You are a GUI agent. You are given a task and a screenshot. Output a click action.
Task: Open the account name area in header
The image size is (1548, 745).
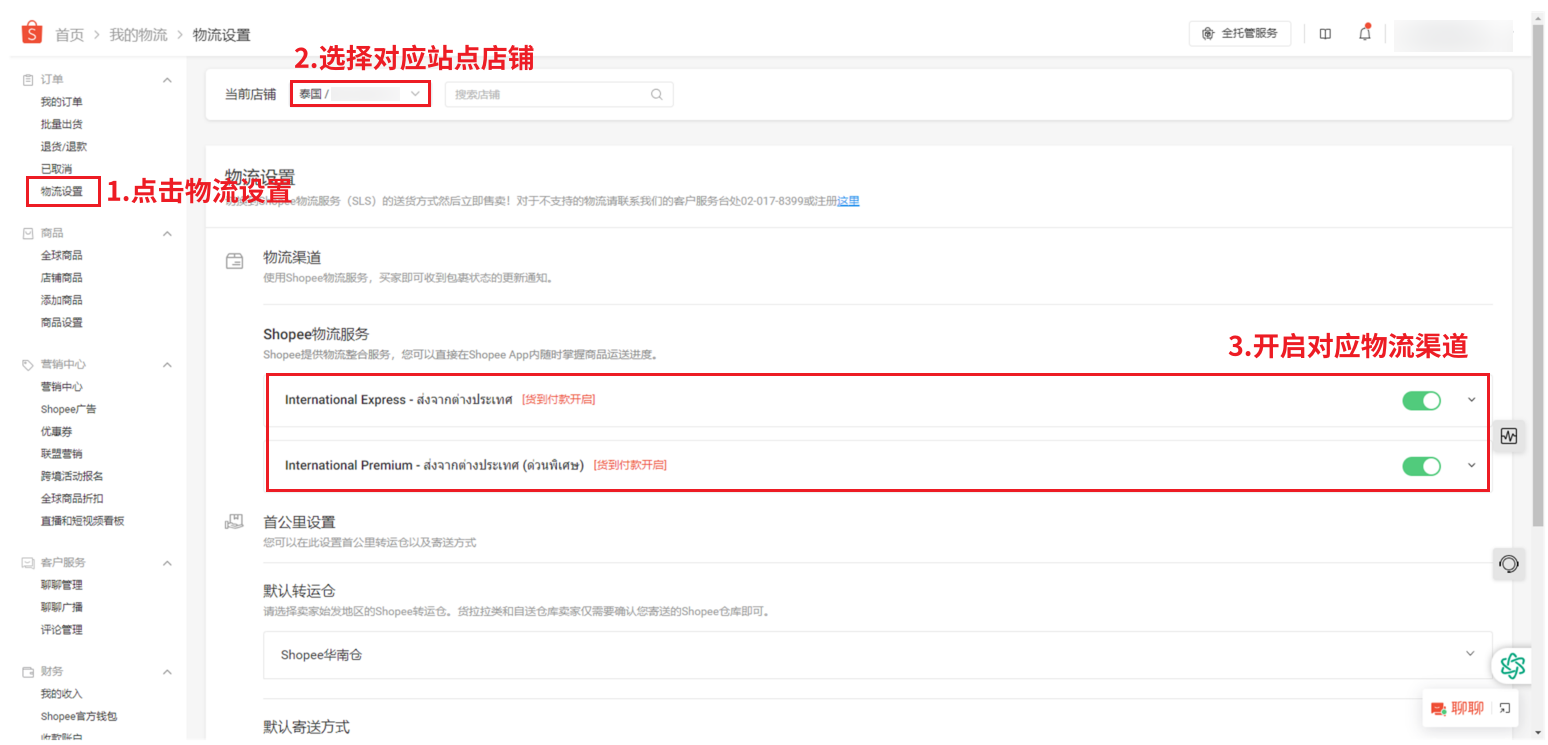pyautogui.click(x=1453, y=35)
